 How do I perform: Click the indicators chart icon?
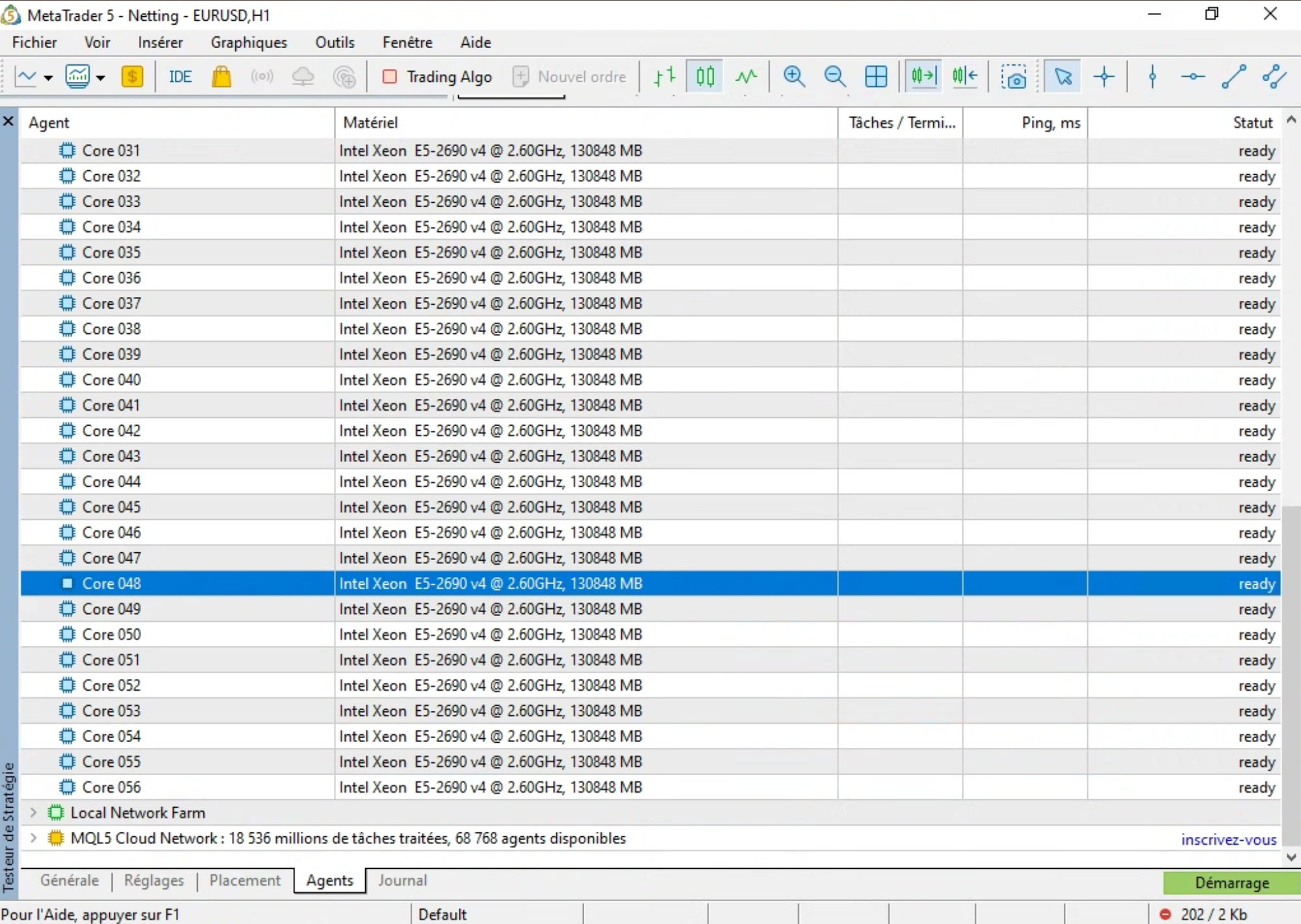pos(77,77)
